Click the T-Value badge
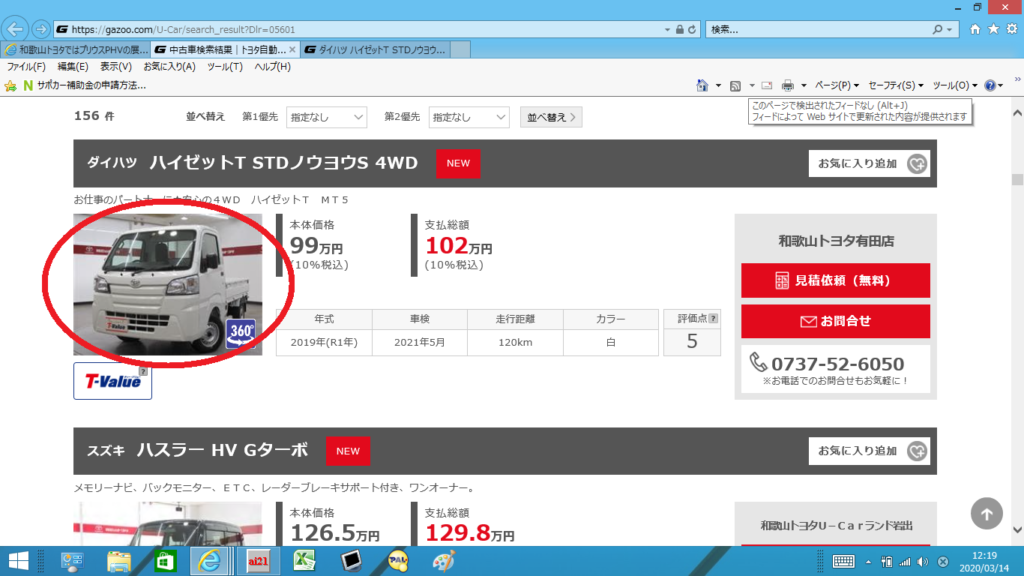The image size is (1024, 576). click(x=112, y=381)
